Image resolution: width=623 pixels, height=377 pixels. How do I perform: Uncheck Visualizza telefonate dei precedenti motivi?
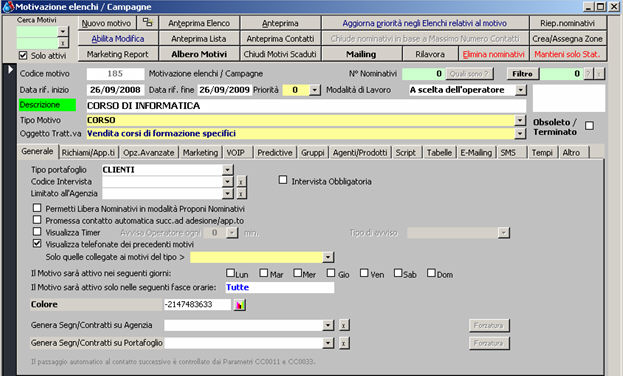point(37,244)
